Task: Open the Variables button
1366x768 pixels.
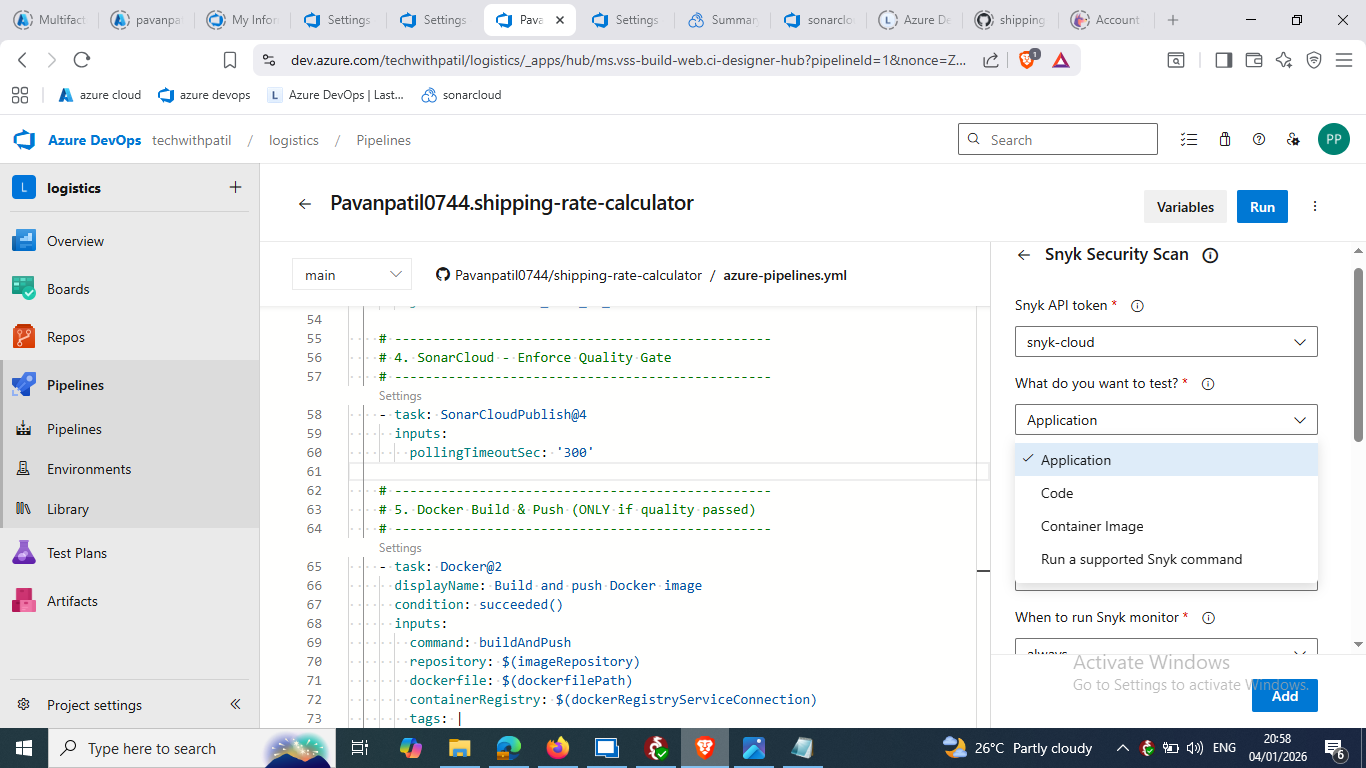Action: (x=1185, y=207)
